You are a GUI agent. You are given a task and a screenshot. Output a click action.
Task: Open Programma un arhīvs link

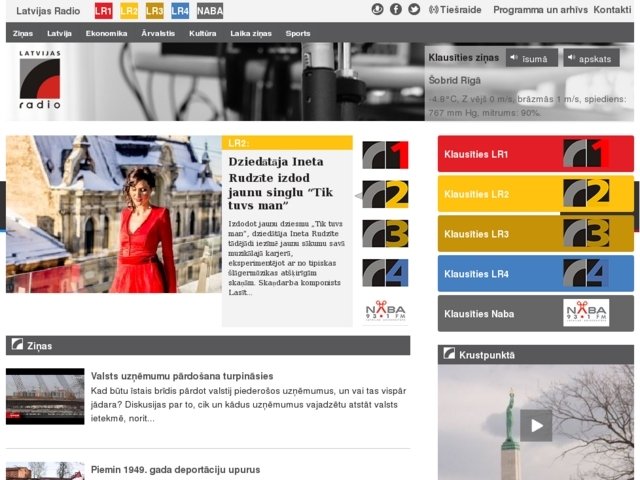pos(540,10)
